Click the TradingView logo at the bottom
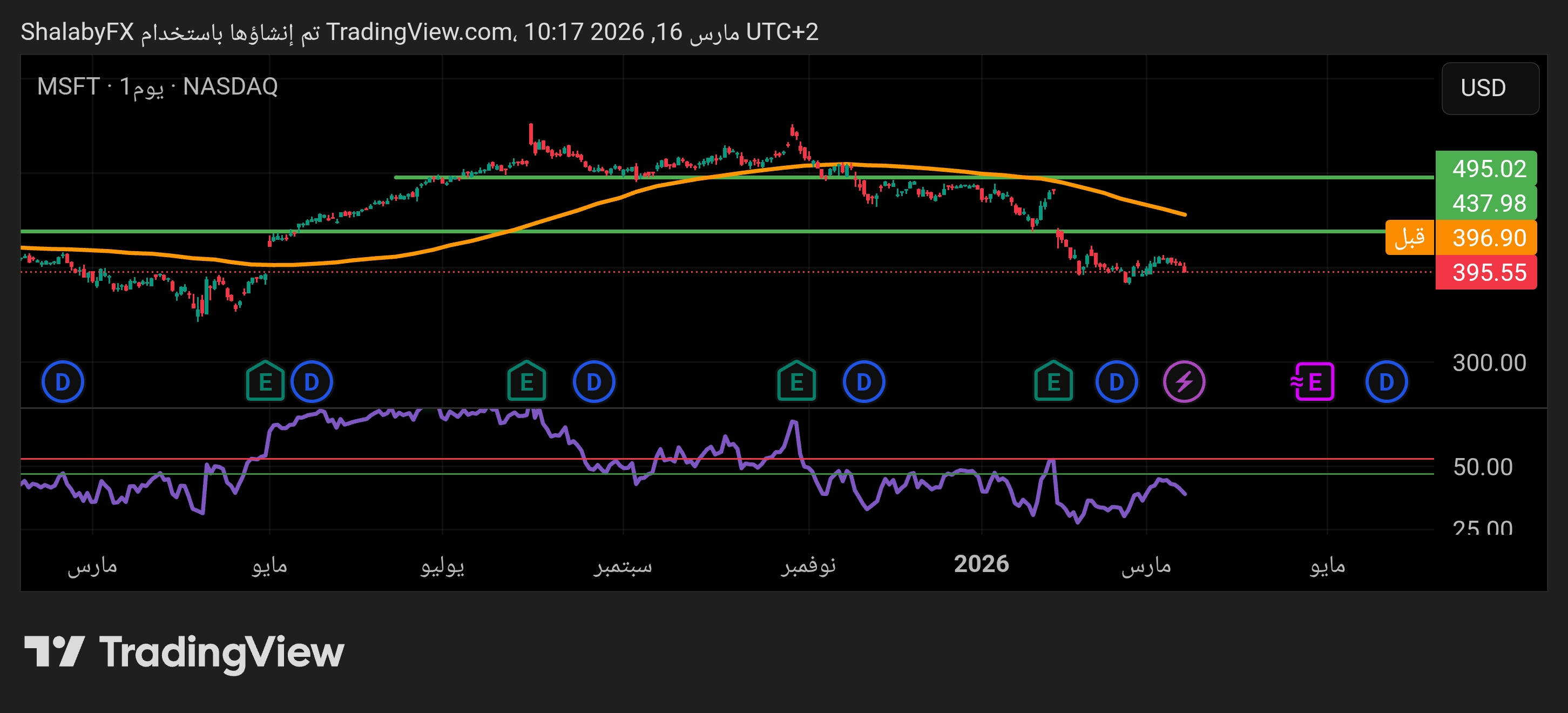This screenshot has width=1568, height=713. (x=184, y=652)
